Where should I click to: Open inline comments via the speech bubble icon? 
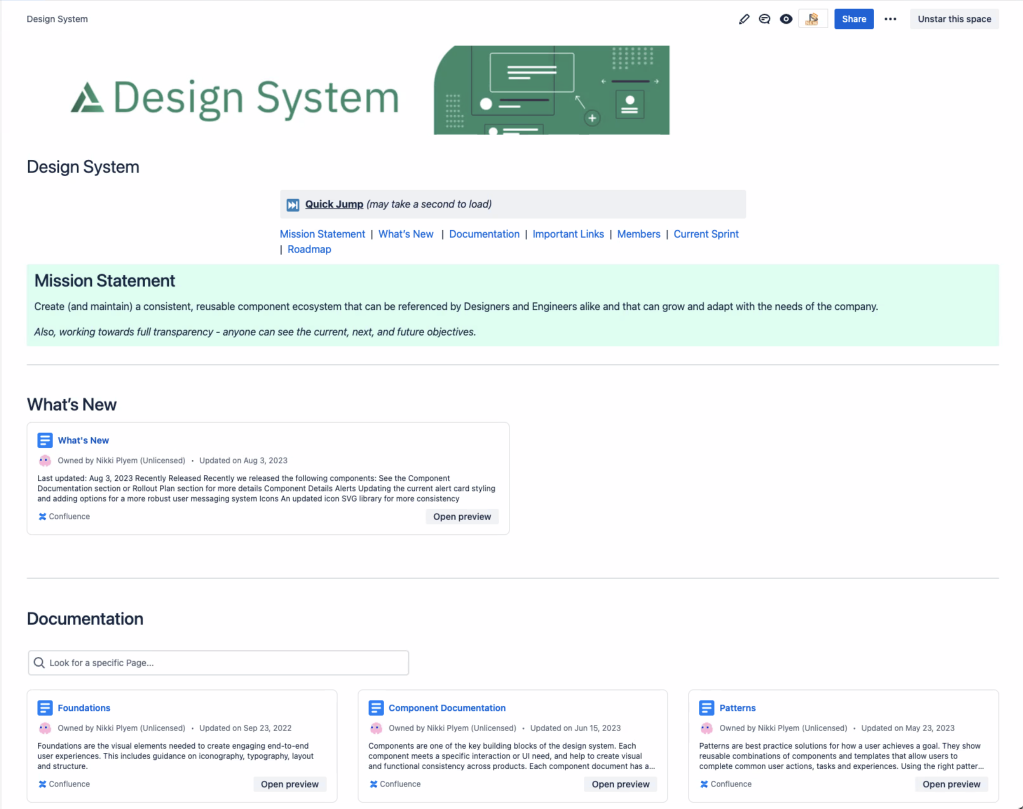pos(765,18)
